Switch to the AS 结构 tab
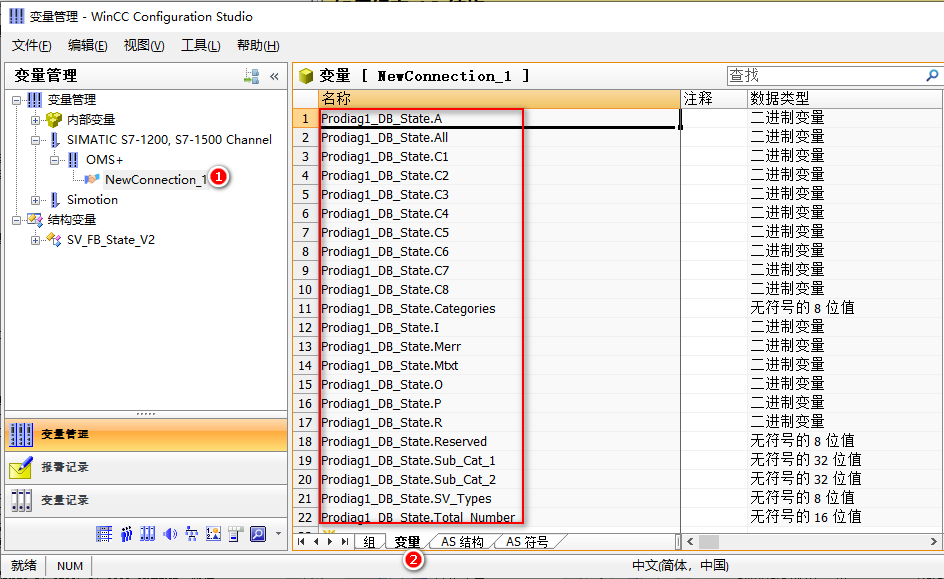Image resolution: width=944 pixels, height=579 pixels. 463,542
